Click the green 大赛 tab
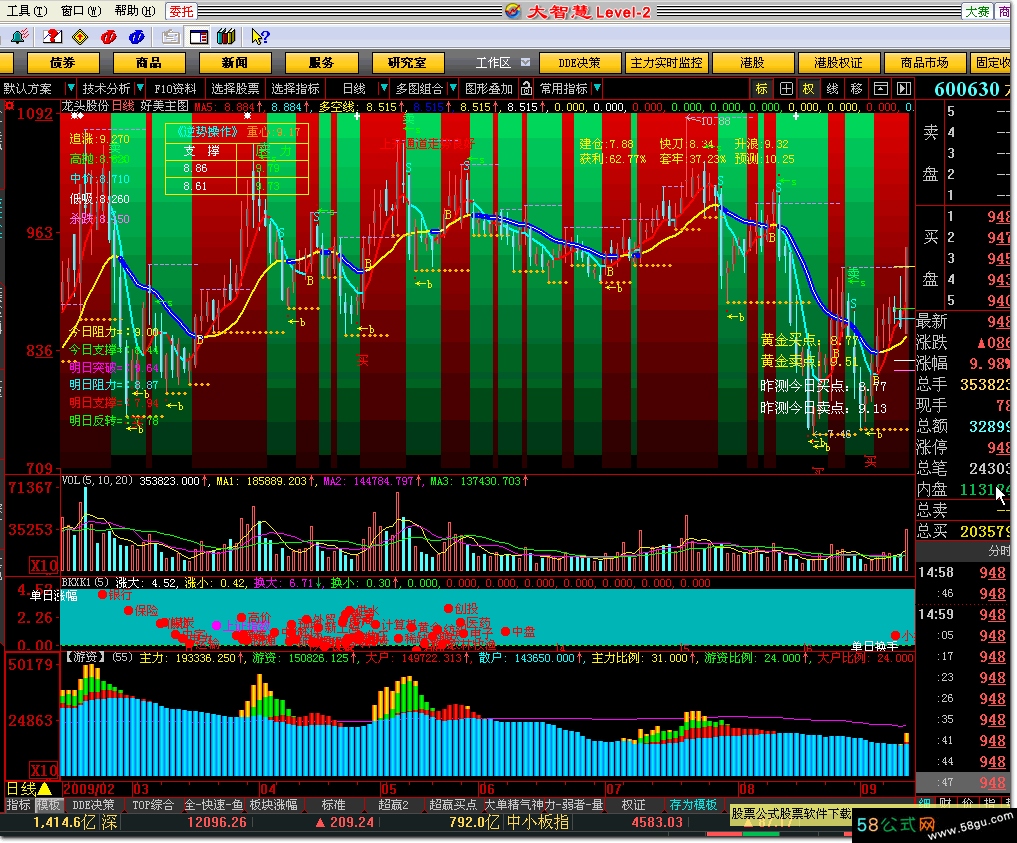 tap(977, 11)
